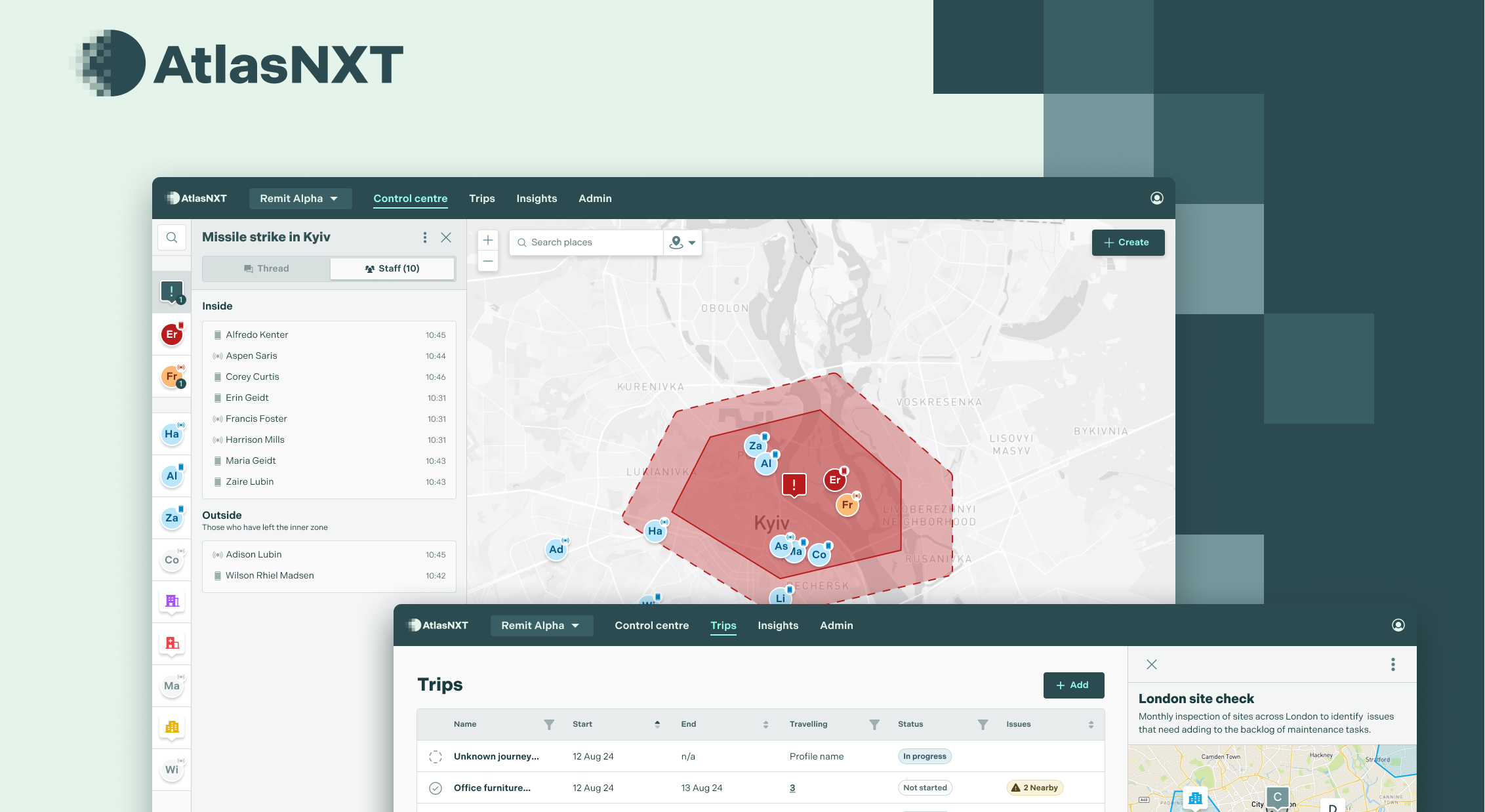Viewport: 1485px width, 812px height.
Task: Open Missile strike panel three-dot menu
Action: point(425,237)
